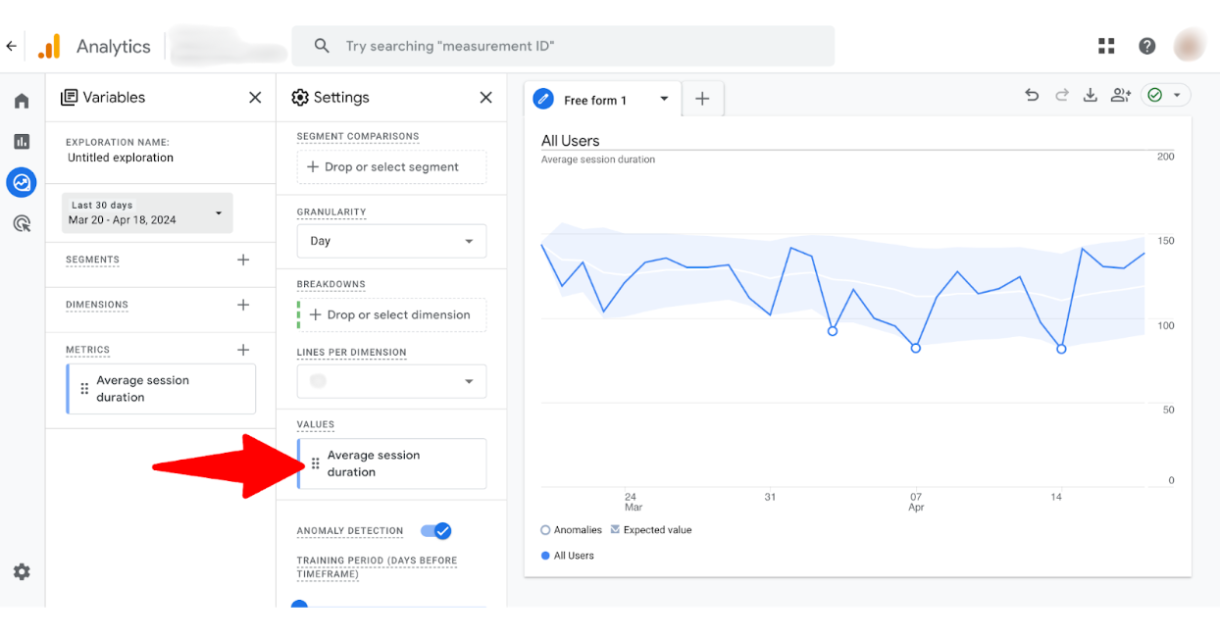1220x627 pixels.
Task: Share the exploration via the person-add icon
Action: [x=1120, y=94]
